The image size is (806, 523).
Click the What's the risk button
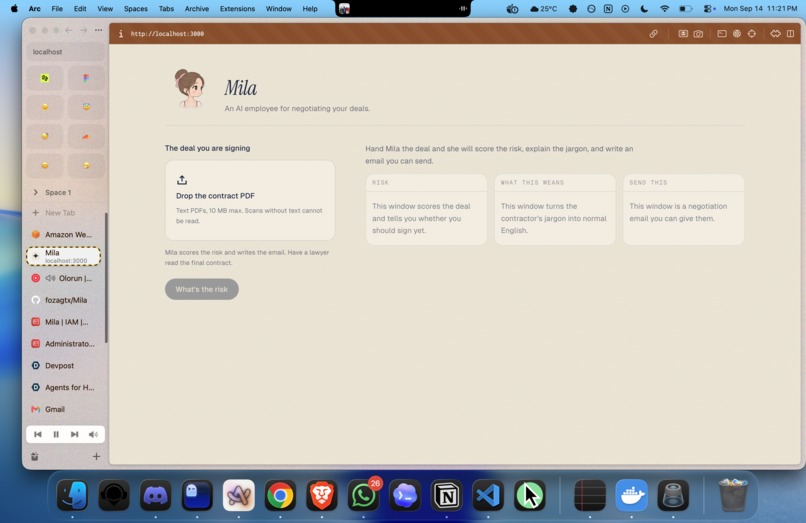pyautogui.click(x=202, y=290)
